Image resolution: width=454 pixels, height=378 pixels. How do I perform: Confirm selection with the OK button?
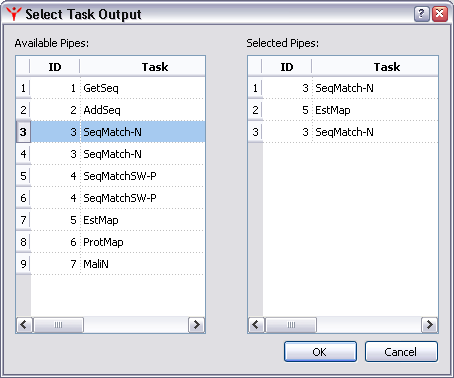tap(320, 352)
